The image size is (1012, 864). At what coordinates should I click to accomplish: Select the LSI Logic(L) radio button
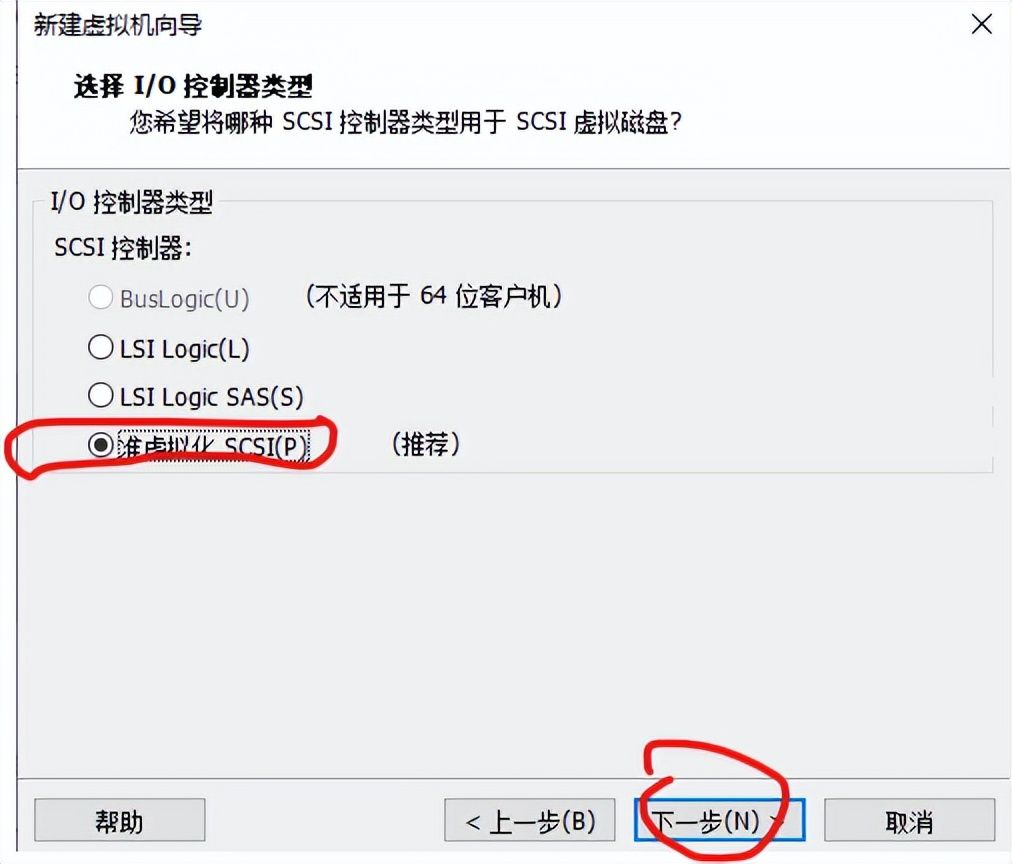(101, 347)
